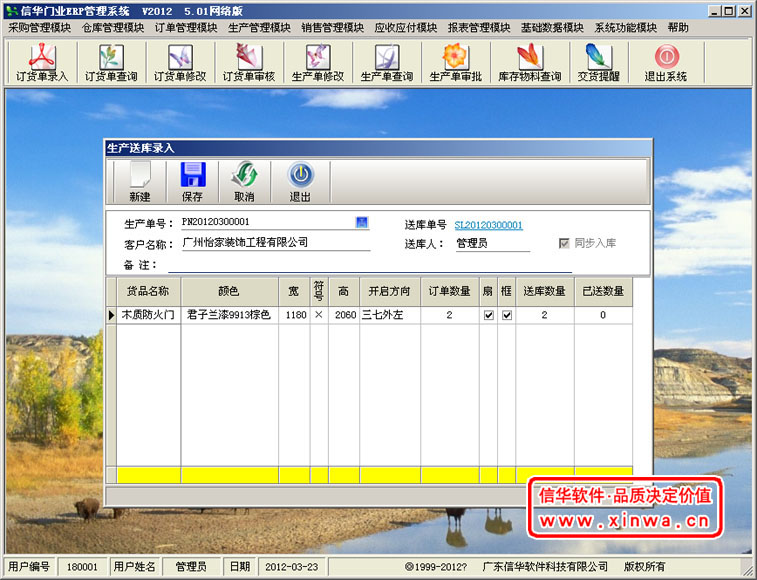
Task: Click into 备注 input field
Action: click(370, 265)
